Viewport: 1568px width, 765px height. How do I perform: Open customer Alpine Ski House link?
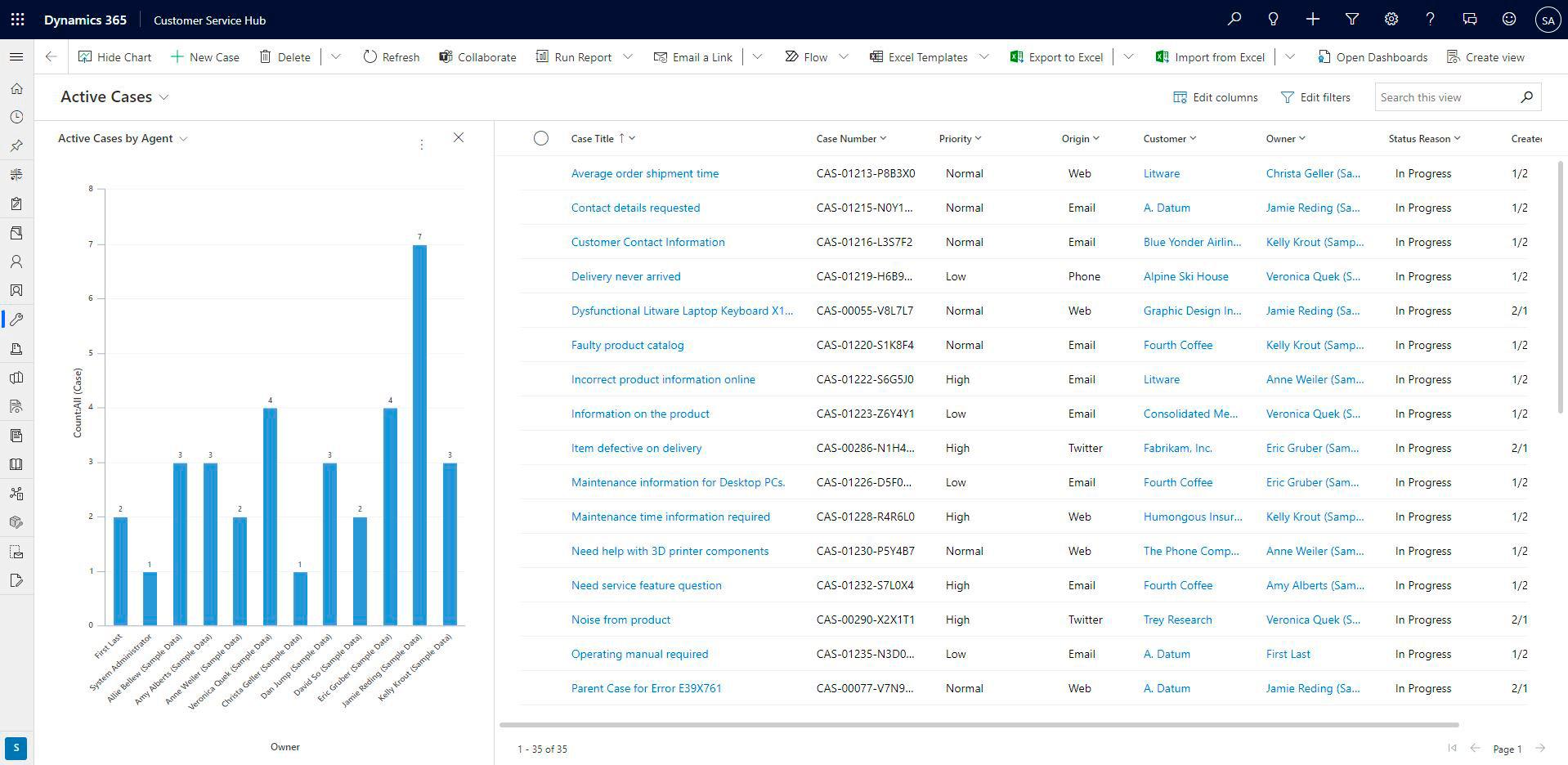[1185, 276]
